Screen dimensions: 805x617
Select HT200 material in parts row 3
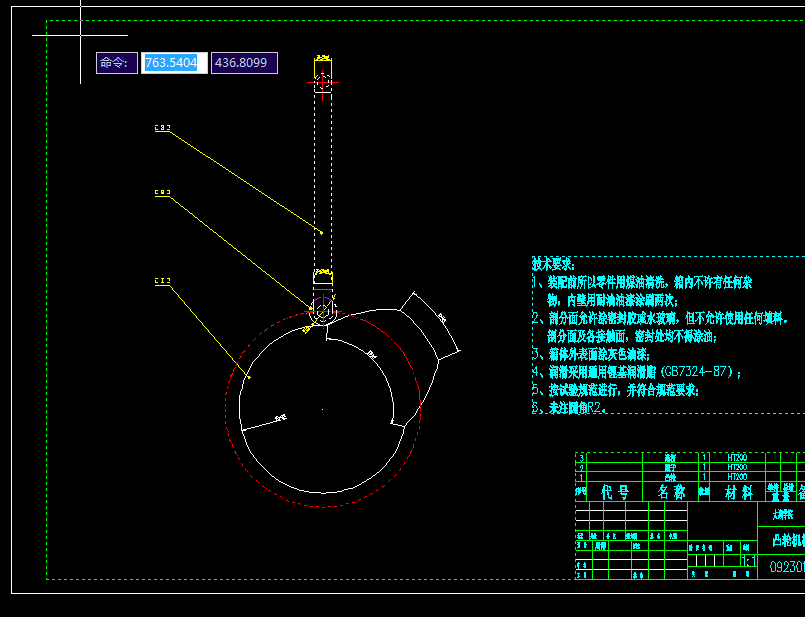tap(737, 457)
